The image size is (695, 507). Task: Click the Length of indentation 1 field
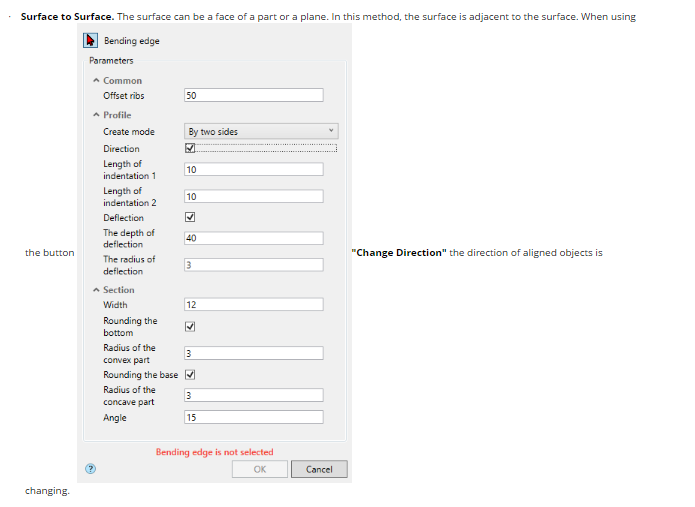pyautogui.click(x=253, y=170)
